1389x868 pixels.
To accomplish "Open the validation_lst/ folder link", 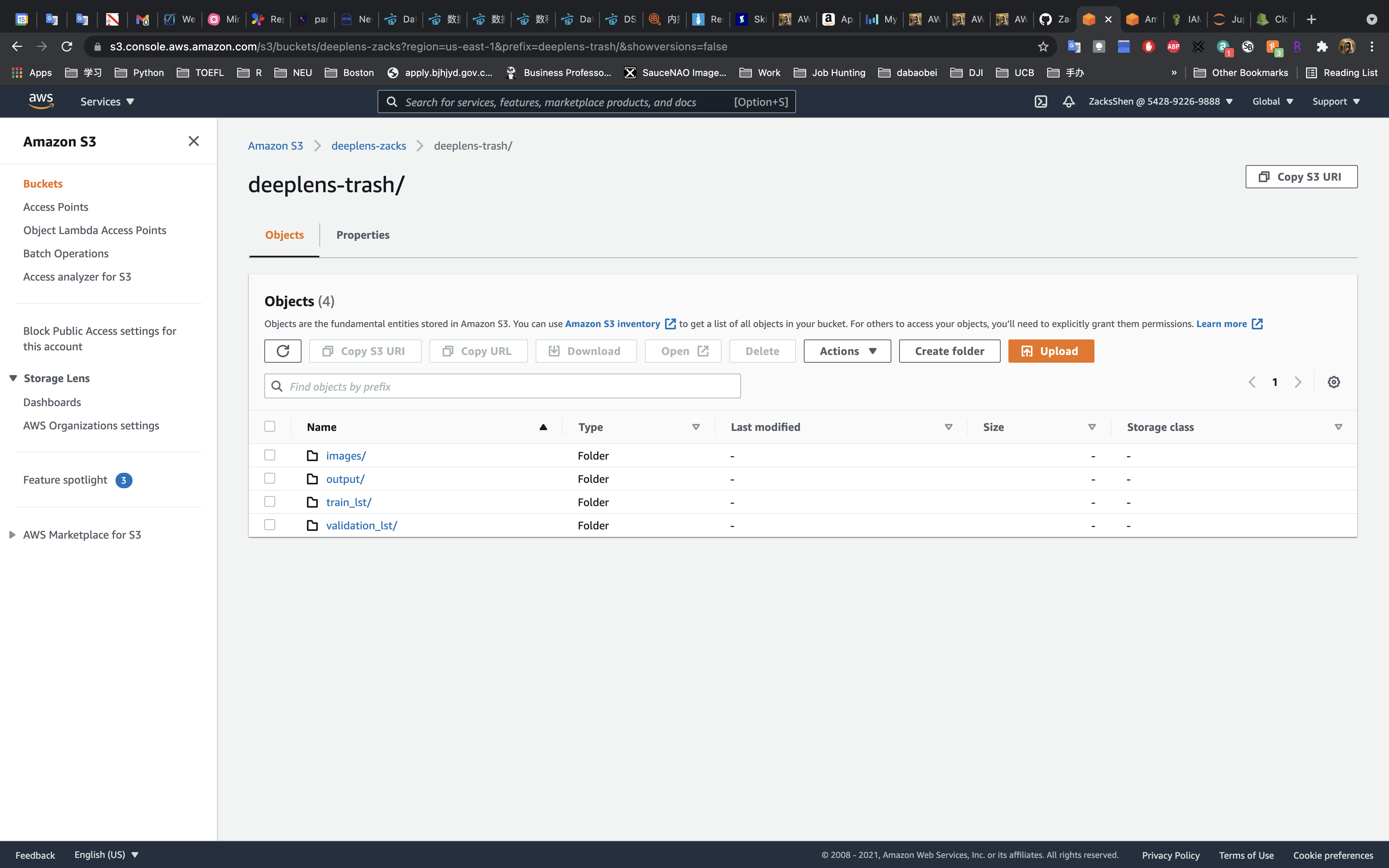I will (361, 525).
